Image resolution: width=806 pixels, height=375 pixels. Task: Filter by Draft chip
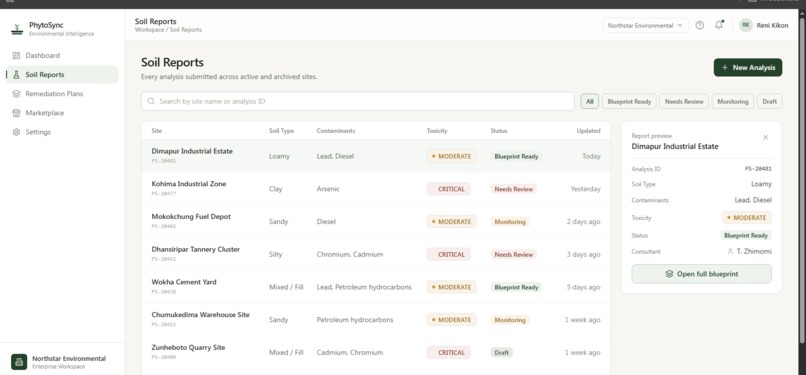pos(770,101)
